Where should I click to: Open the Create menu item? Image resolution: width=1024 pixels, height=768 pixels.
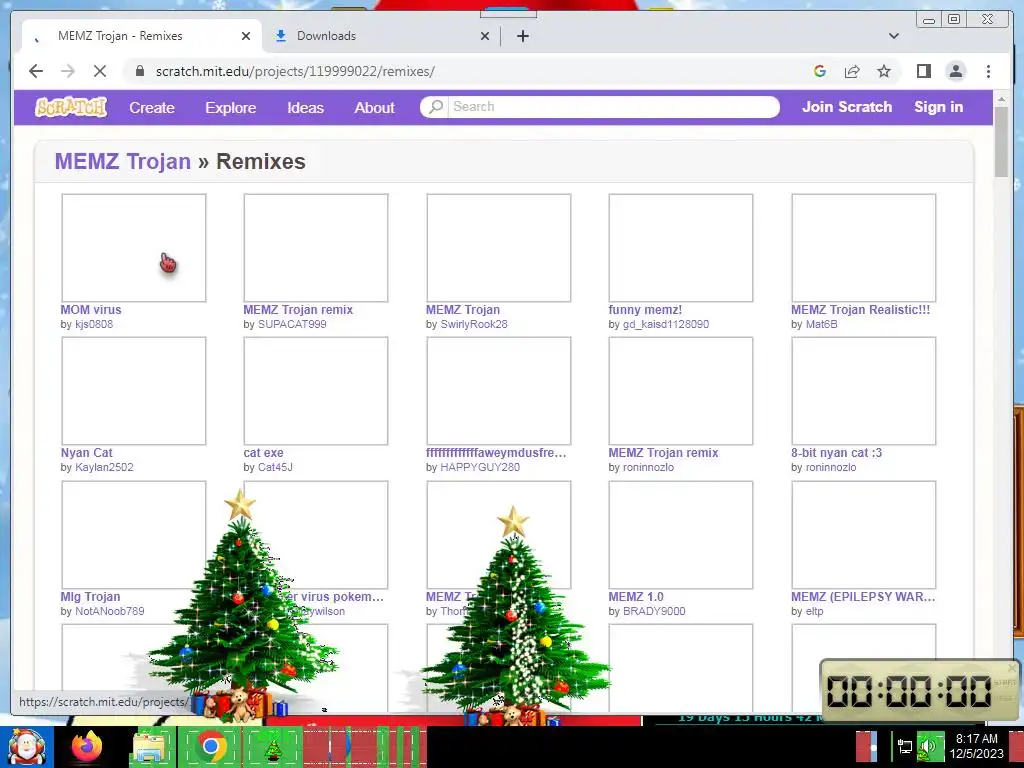point(152,108)
